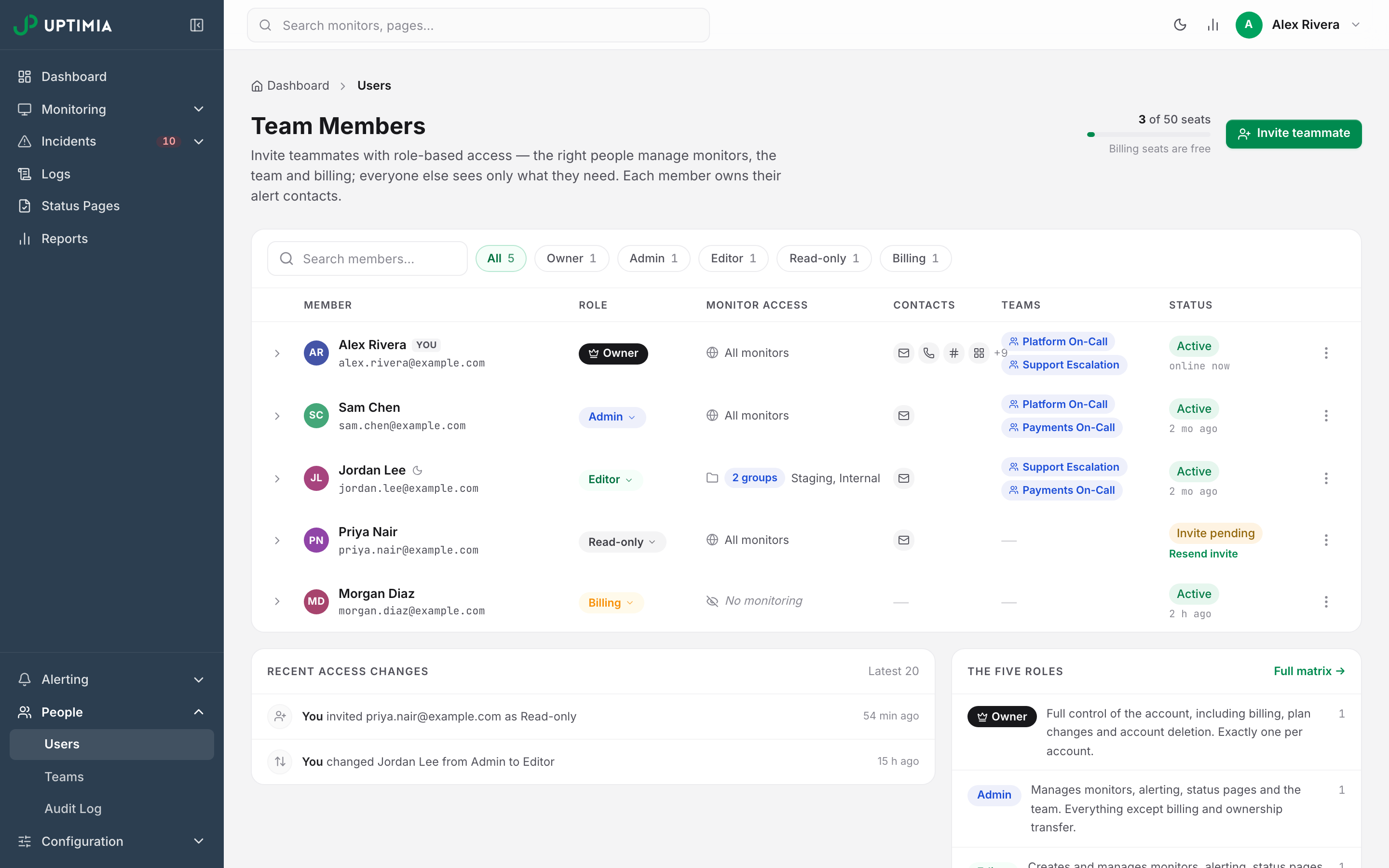This screenshot has width=1389, height=868.
Task: Expand the Alex Rivera member row
Action: click(x=277, y=353)
